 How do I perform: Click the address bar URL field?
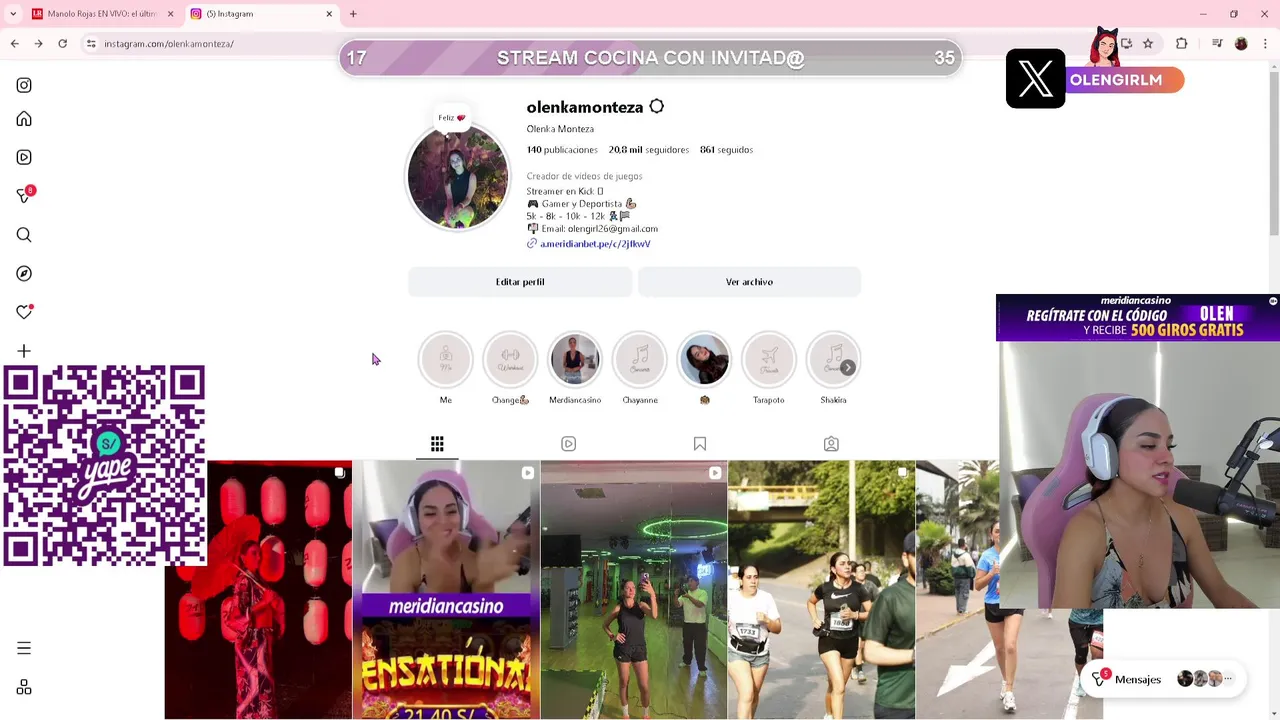tap(600, 44)
